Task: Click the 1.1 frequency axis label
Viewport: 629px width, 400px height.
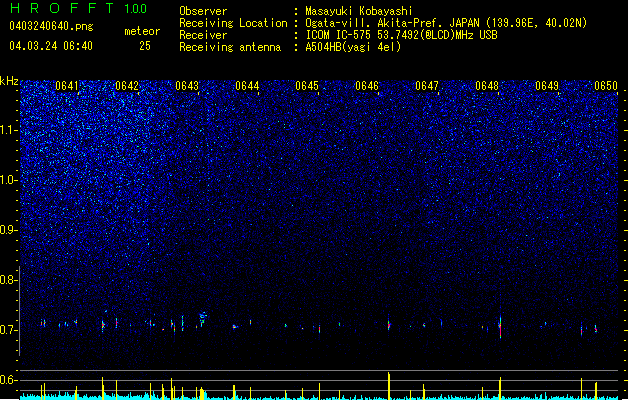Action: [x=9, y=130]
